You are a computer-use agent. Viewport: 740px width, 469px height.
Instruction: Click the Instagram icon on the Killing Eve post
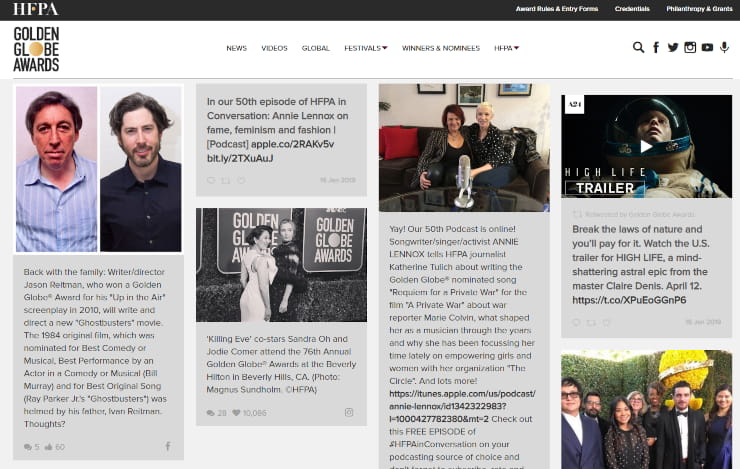[349, 412]
